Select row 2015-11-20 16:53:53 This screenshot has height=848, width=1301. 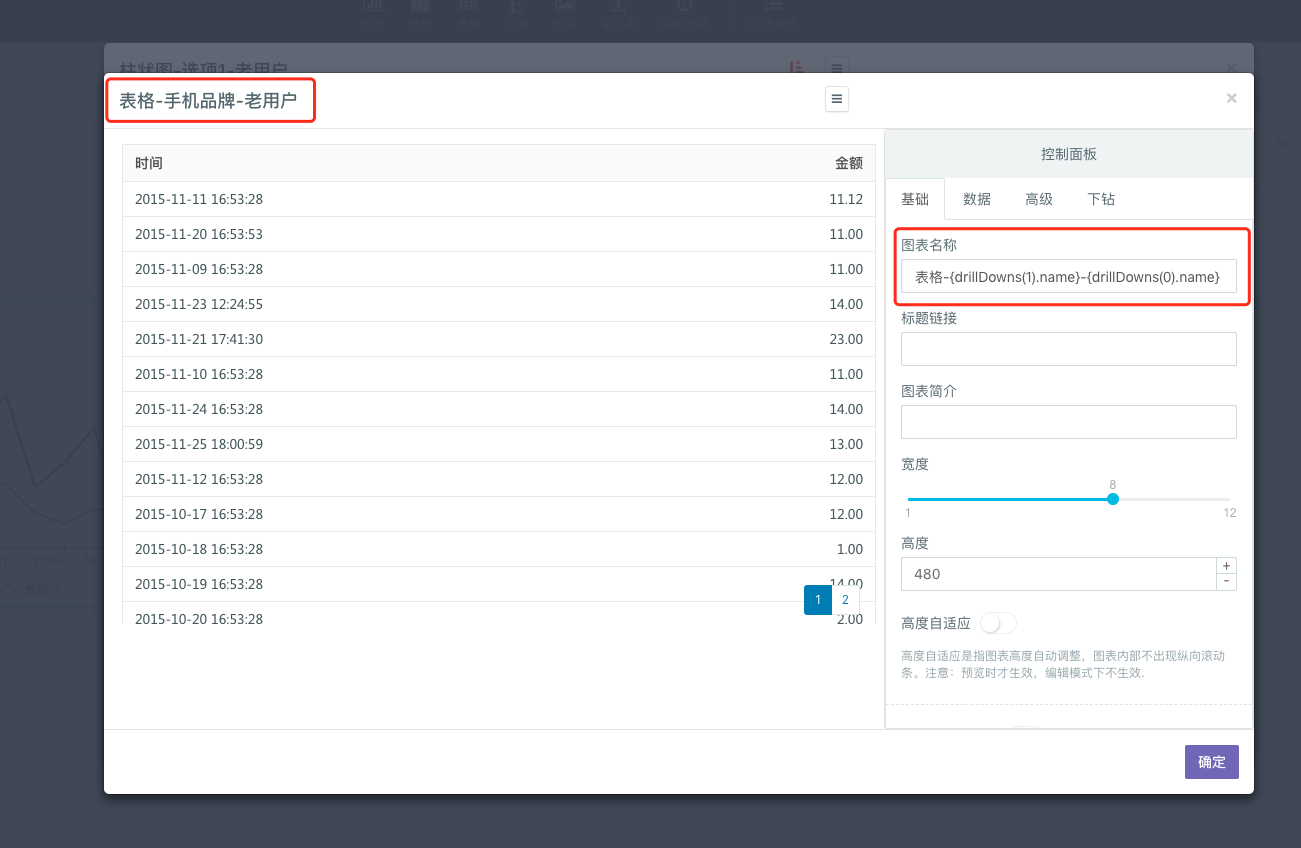pyautogui.click(x=499, y=234)
